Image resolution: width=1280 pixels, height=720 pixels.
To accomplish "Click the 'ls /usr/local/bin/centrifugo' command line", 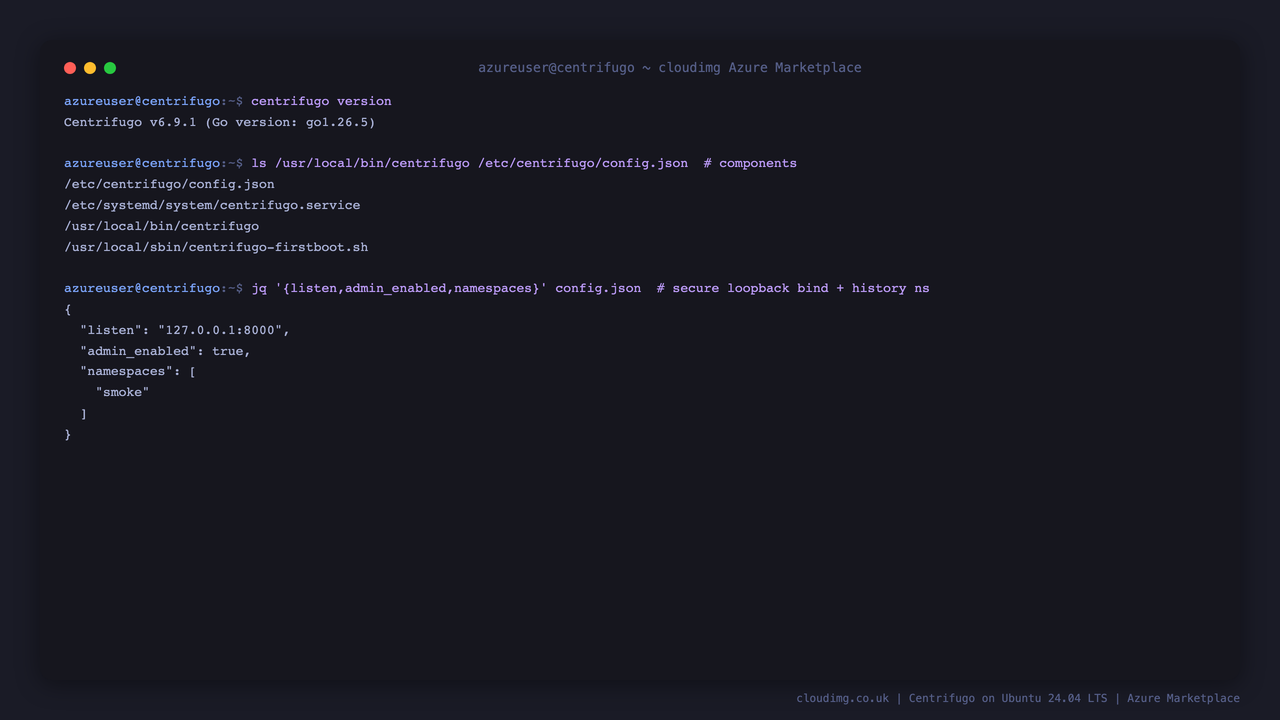I will 469,163.
